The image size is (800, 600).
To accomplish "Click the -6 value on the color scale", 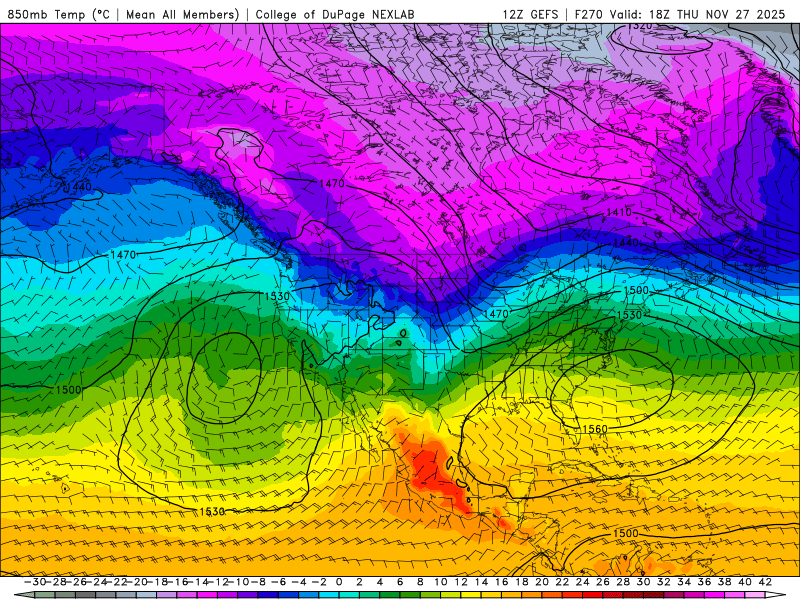I will (x=279, y=582).
